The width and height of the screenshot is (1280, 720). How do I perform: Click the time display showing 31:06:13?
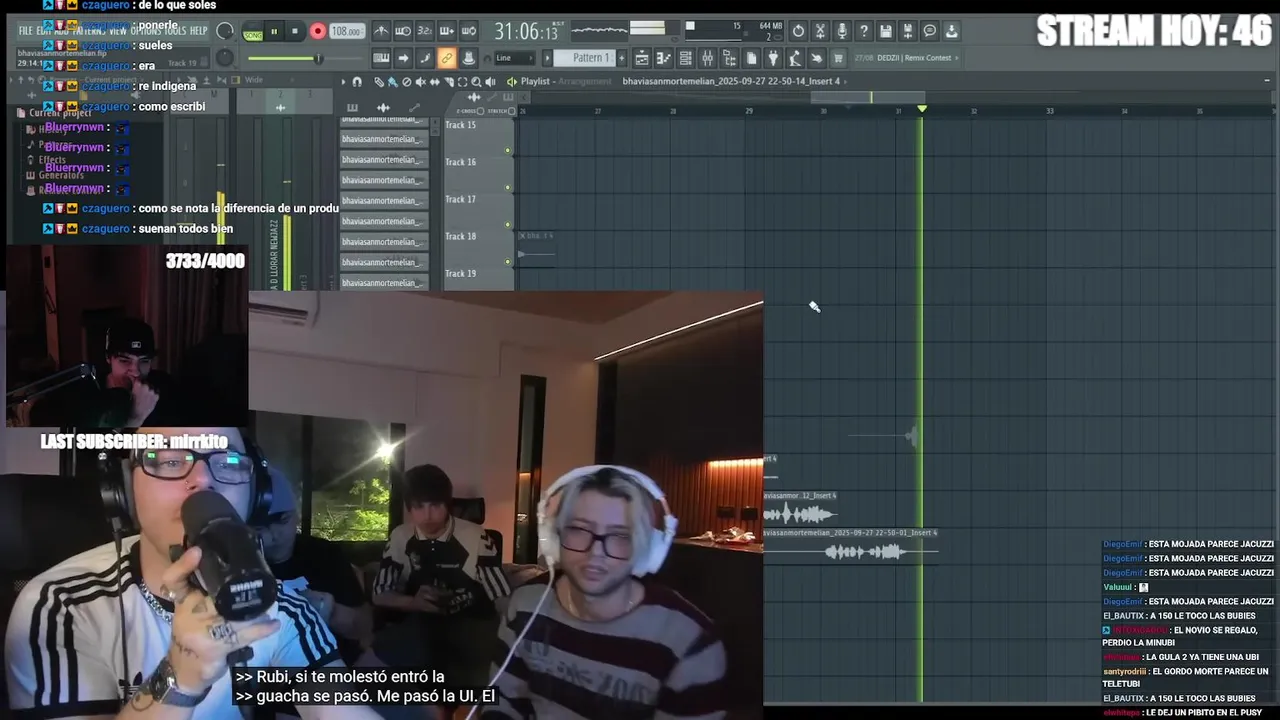coord(526,31)
